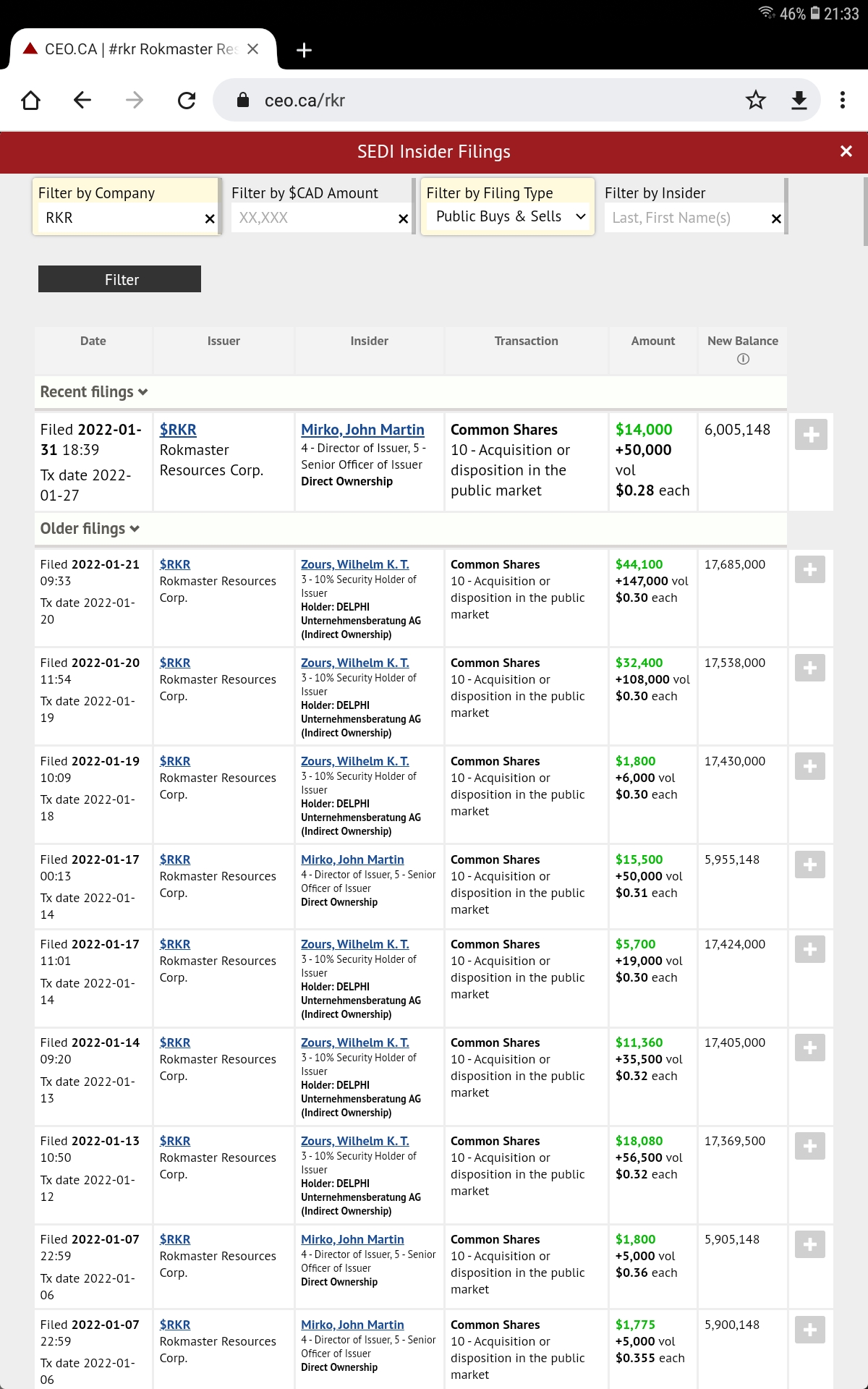Image resolution: width=868 pixels, height=1389 pixels.
Task: Close the SEDI Insider Filings panel
Action: 846,151
